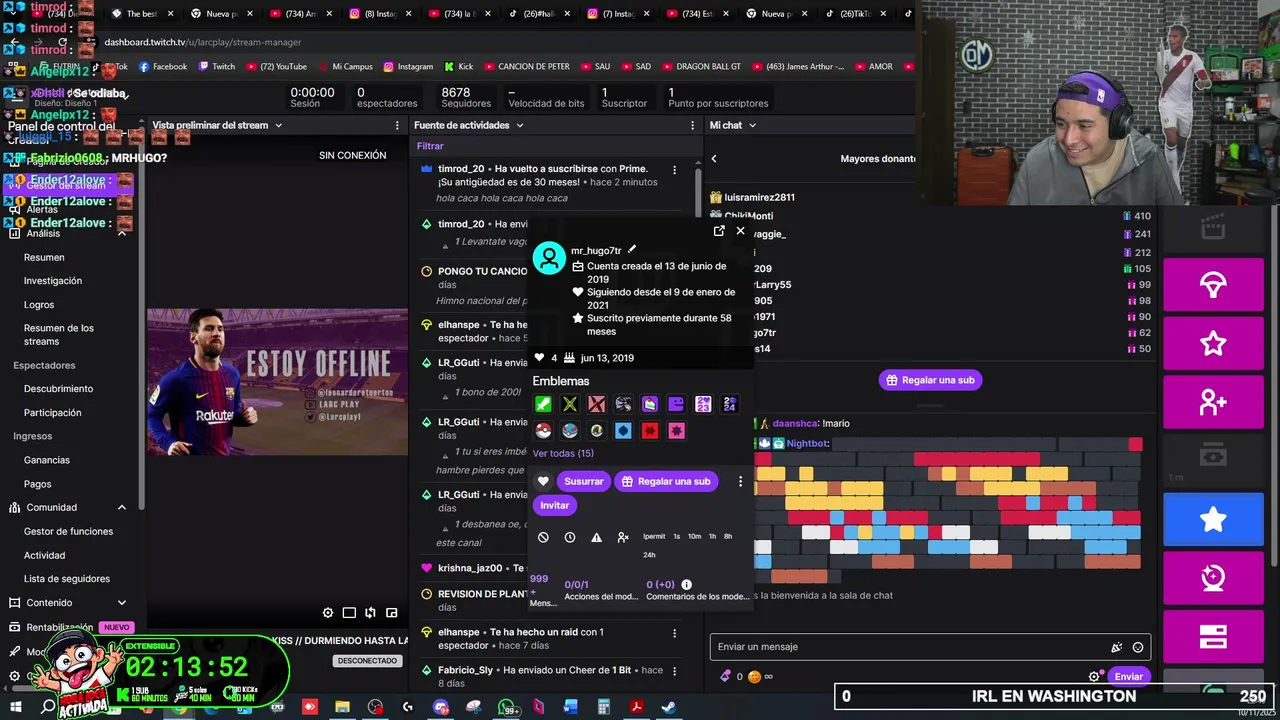The width and height of the screenshot is (1280, 720).
Task: Click Invitar button in user card
Action: pos(555,505)
